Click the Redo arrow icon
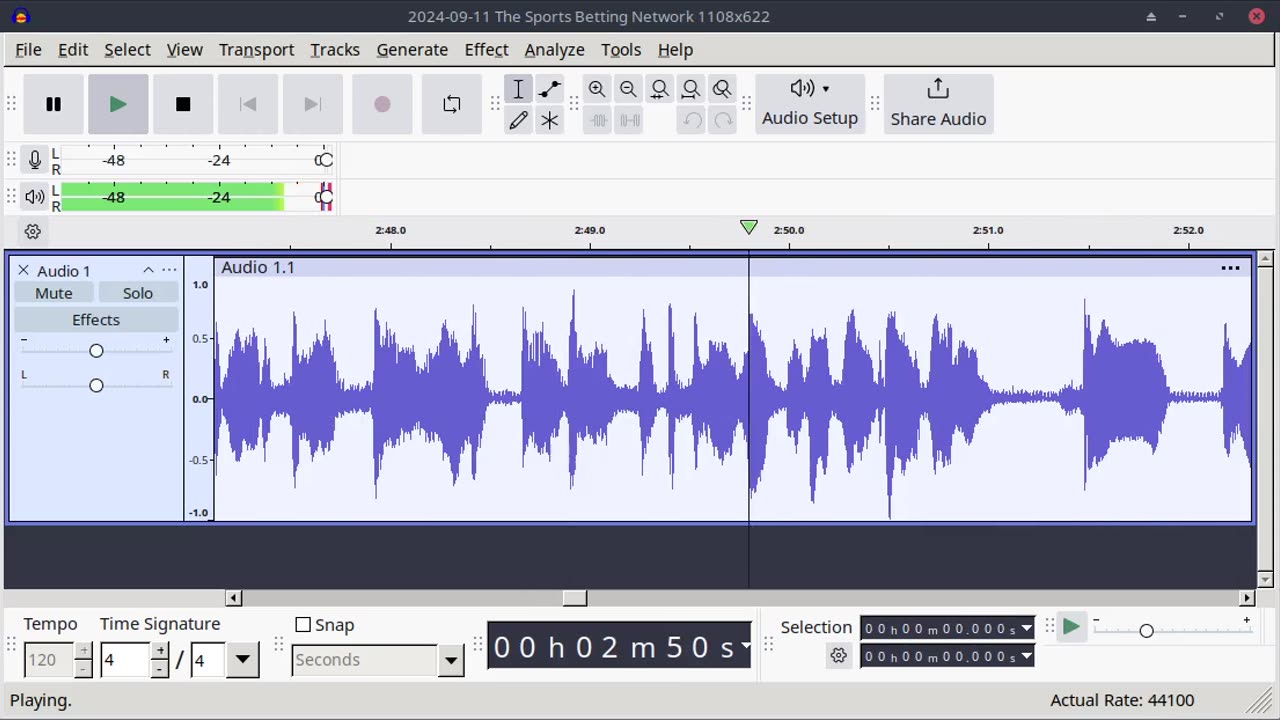This screenshot has height=720, width=1280. [723, 120]
